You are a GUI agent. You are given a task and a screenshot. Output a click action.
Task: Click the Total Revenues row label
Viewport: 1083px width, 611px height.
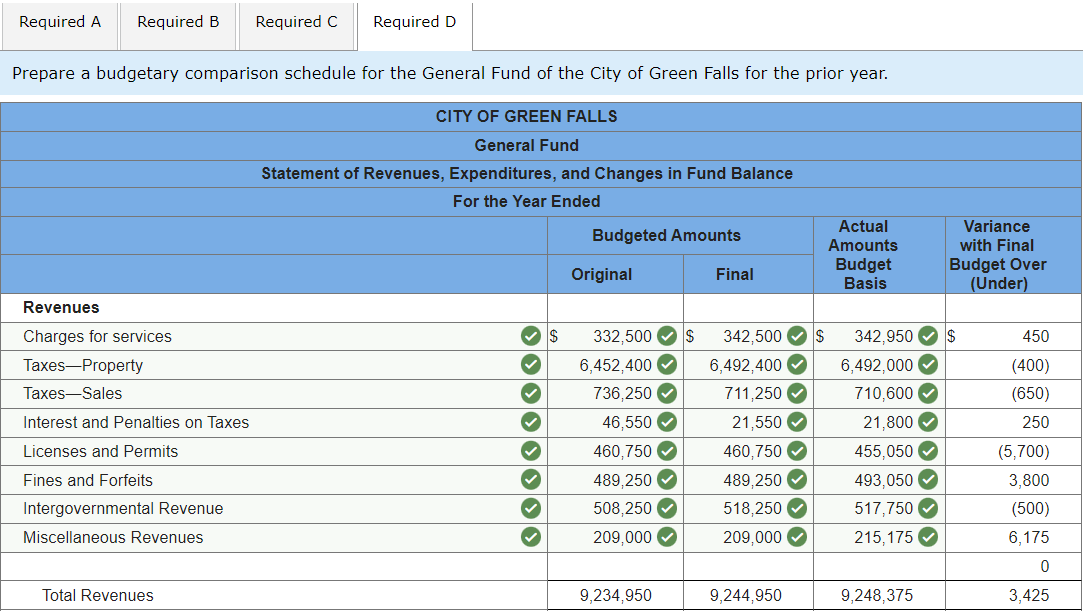pyautogui.click(x=97, y=595)
